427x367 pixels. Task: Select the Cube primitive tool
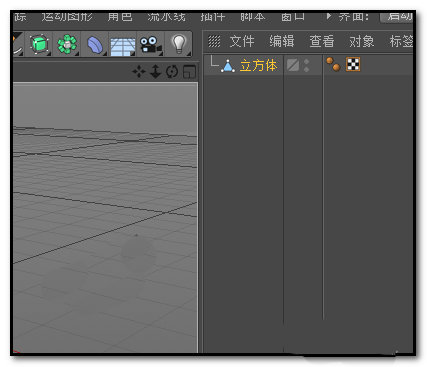click(39, 44)
